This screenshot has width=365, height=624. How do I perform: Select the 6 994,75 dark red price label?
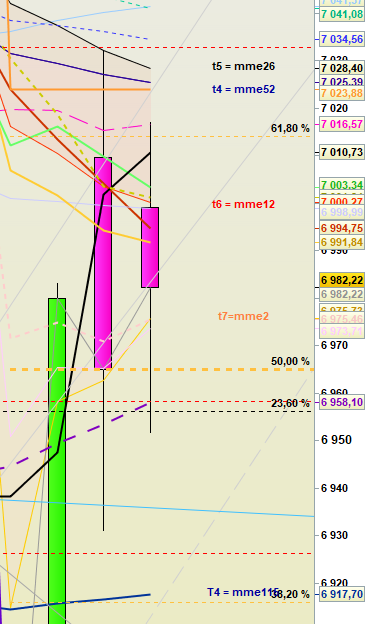pyautogui.click(x=342, y=228)
